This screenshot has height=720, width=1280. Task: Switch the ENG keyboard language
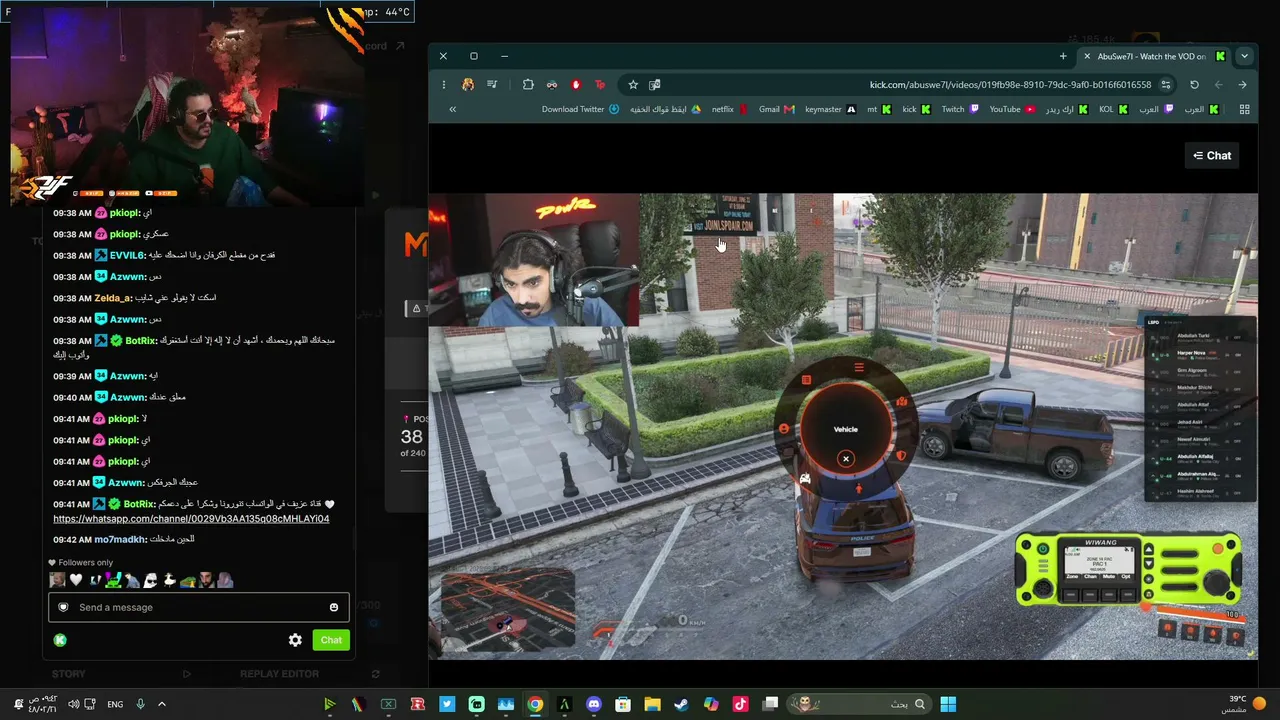point(115,704)
